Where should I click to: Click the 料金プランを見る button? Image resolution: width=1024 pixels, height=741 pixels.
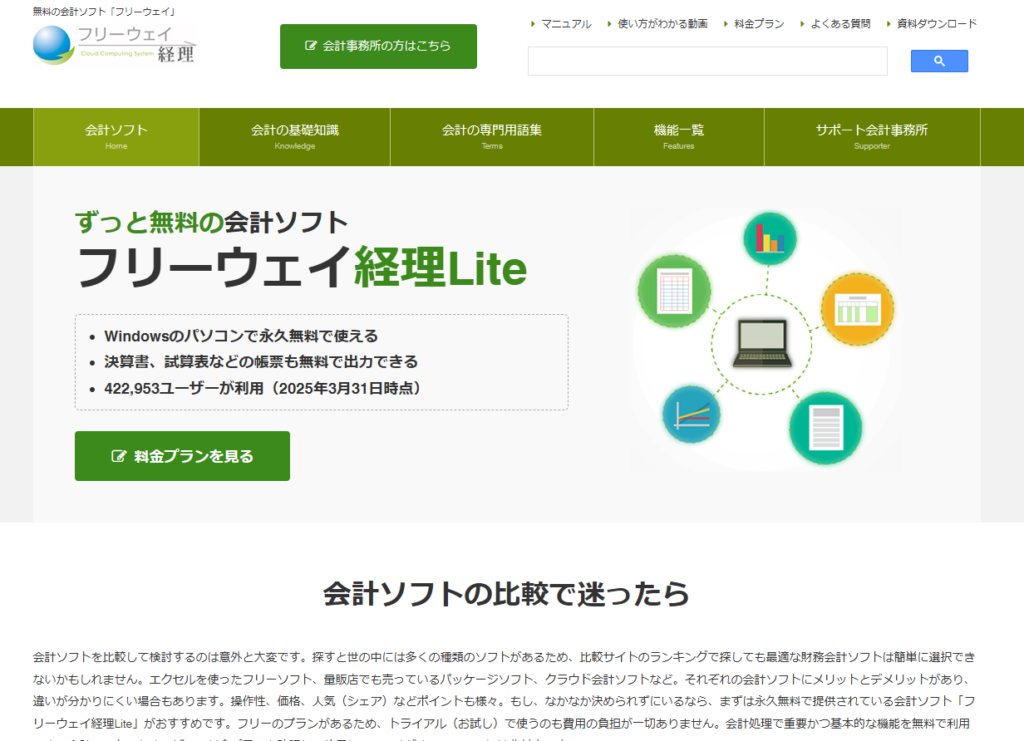click(182, 456)
